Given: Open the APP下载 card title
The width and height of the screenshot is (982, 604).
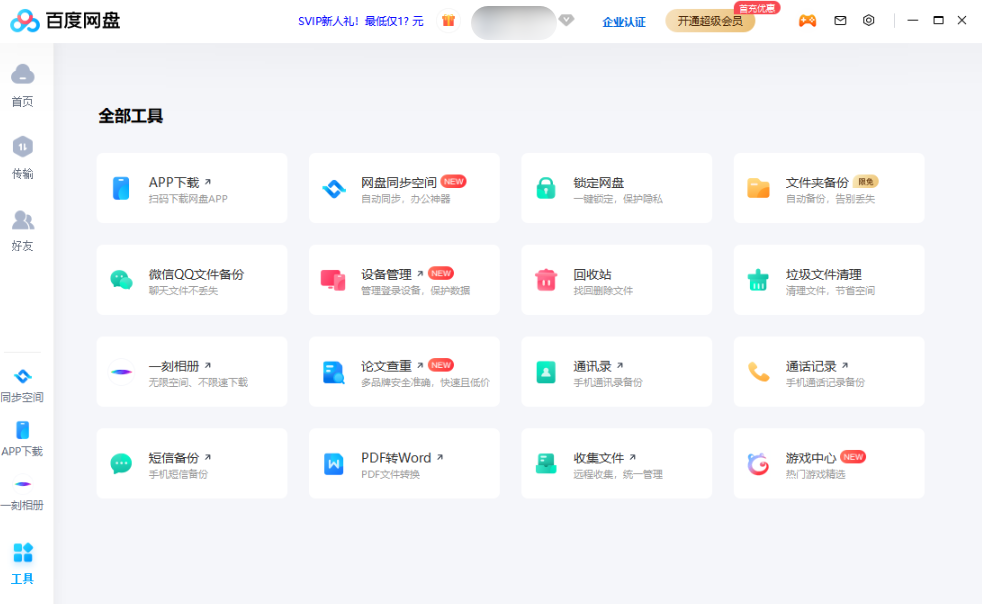Looking at the screenshot, I should 174,182.
